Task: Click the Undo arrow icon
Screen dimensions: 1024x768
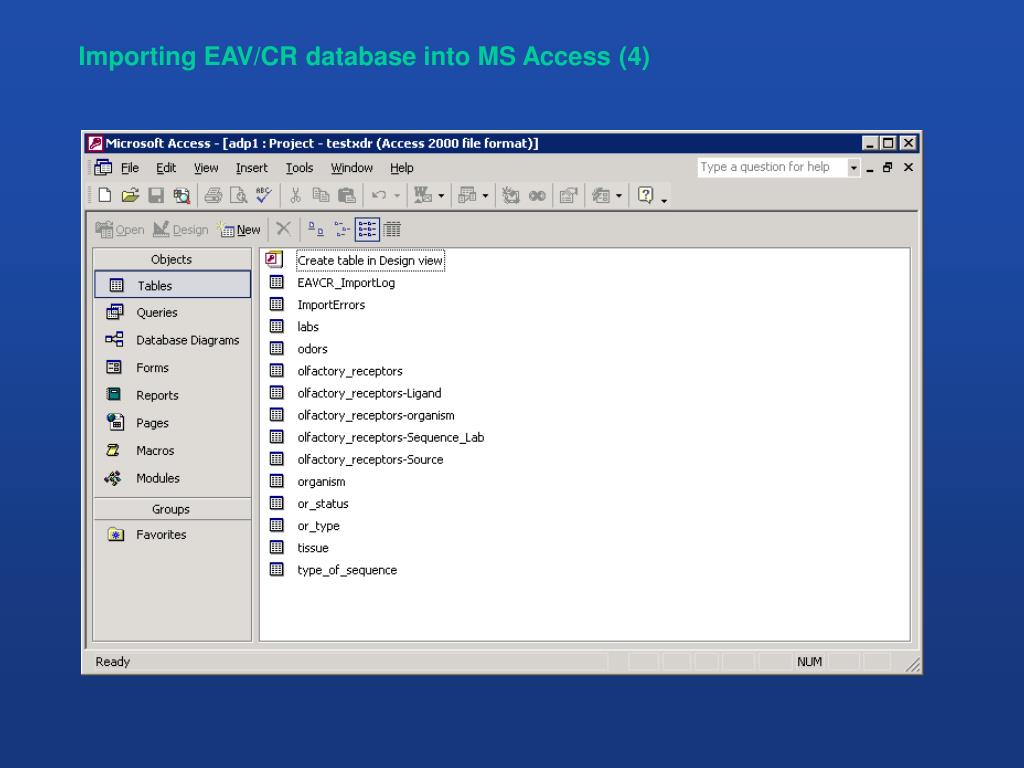Action: [378, 195]
